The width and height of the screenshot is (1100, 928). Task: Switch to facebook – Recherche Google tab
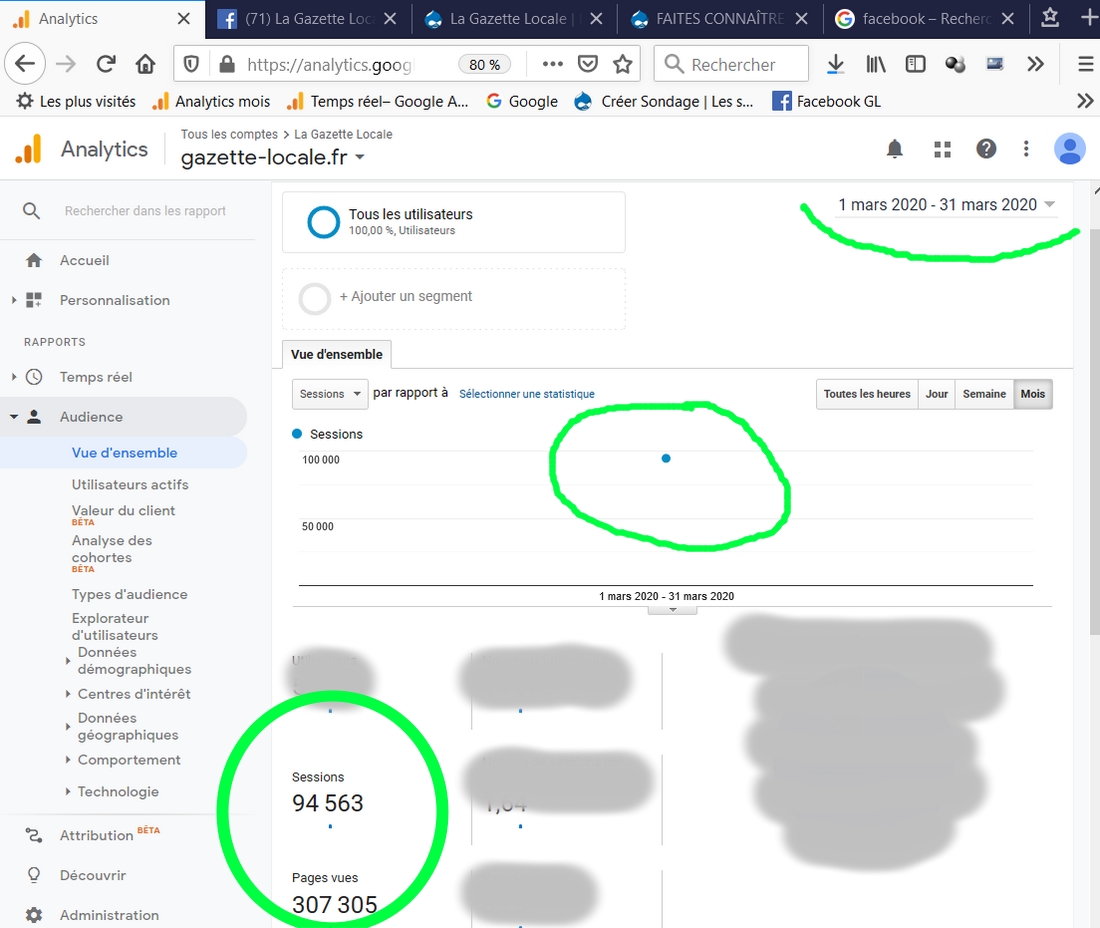pos(925,19)
